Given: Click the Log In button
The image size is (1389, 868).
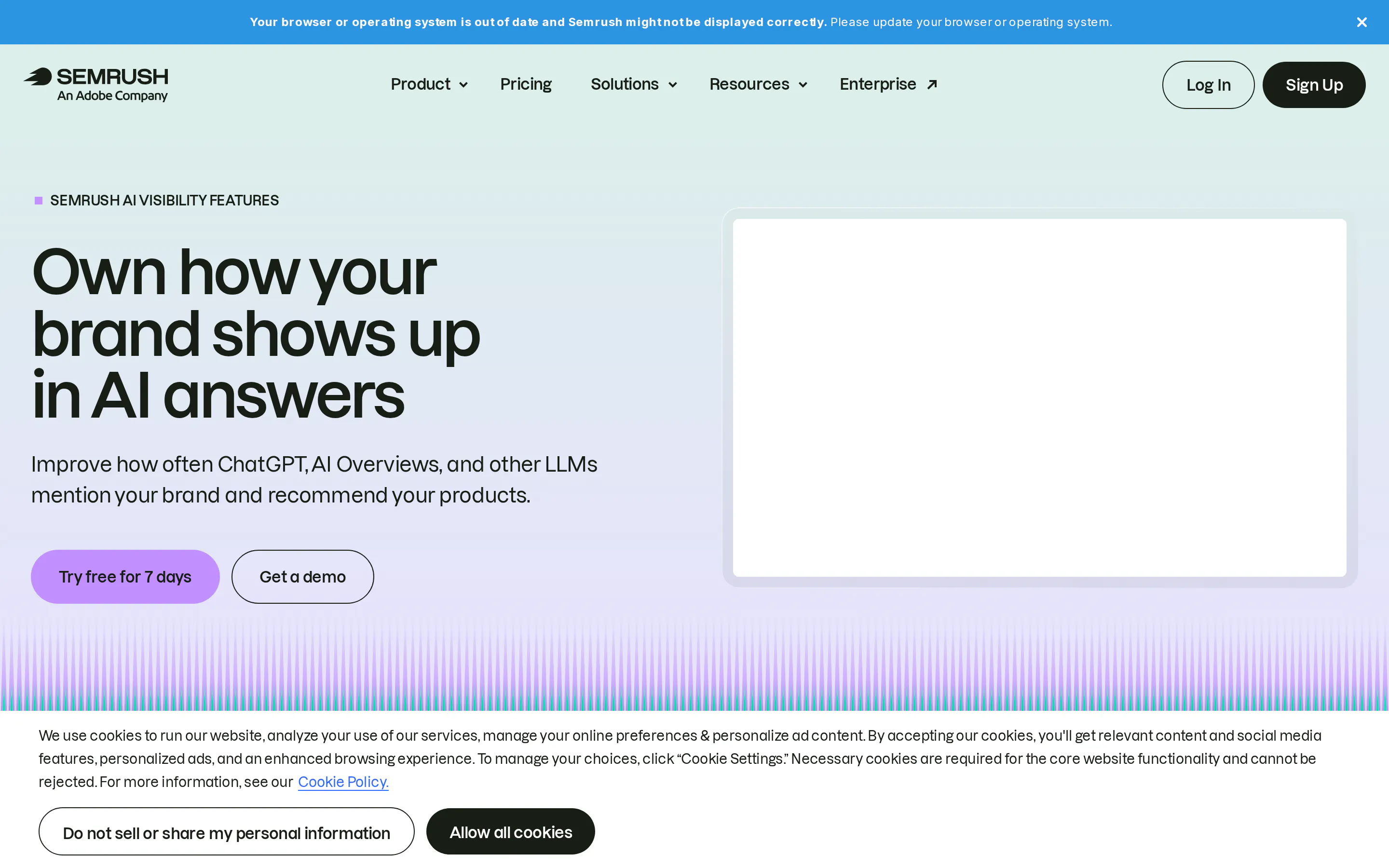Looking at the screenshot, I should [x=1208, y=85].
